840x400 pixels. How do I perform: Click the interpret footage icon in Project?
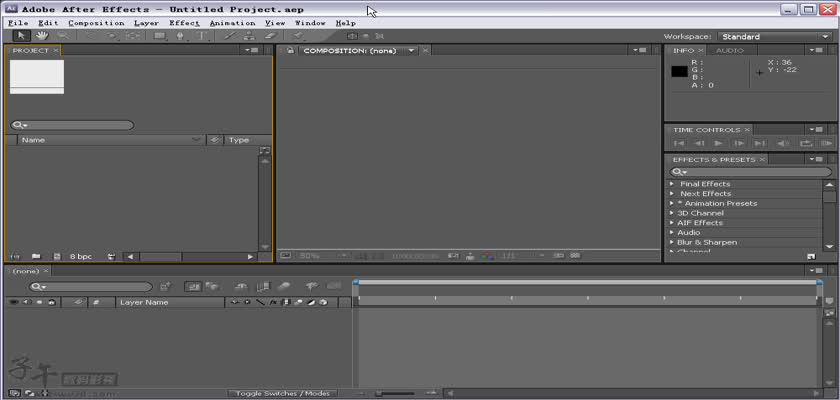click(14, 256)
